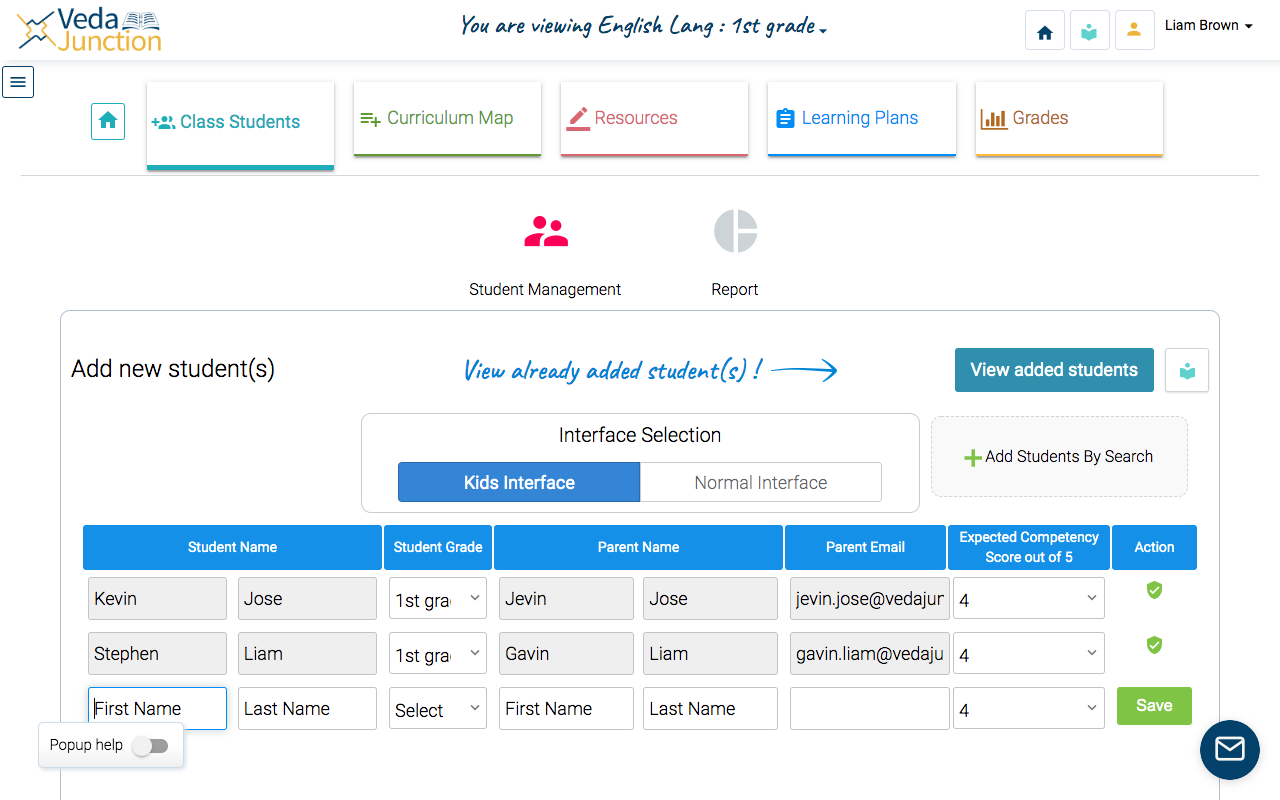Expand the Liam Brown user menu
Viewport: 1280px width, 800px height.
click(1208, 26)
